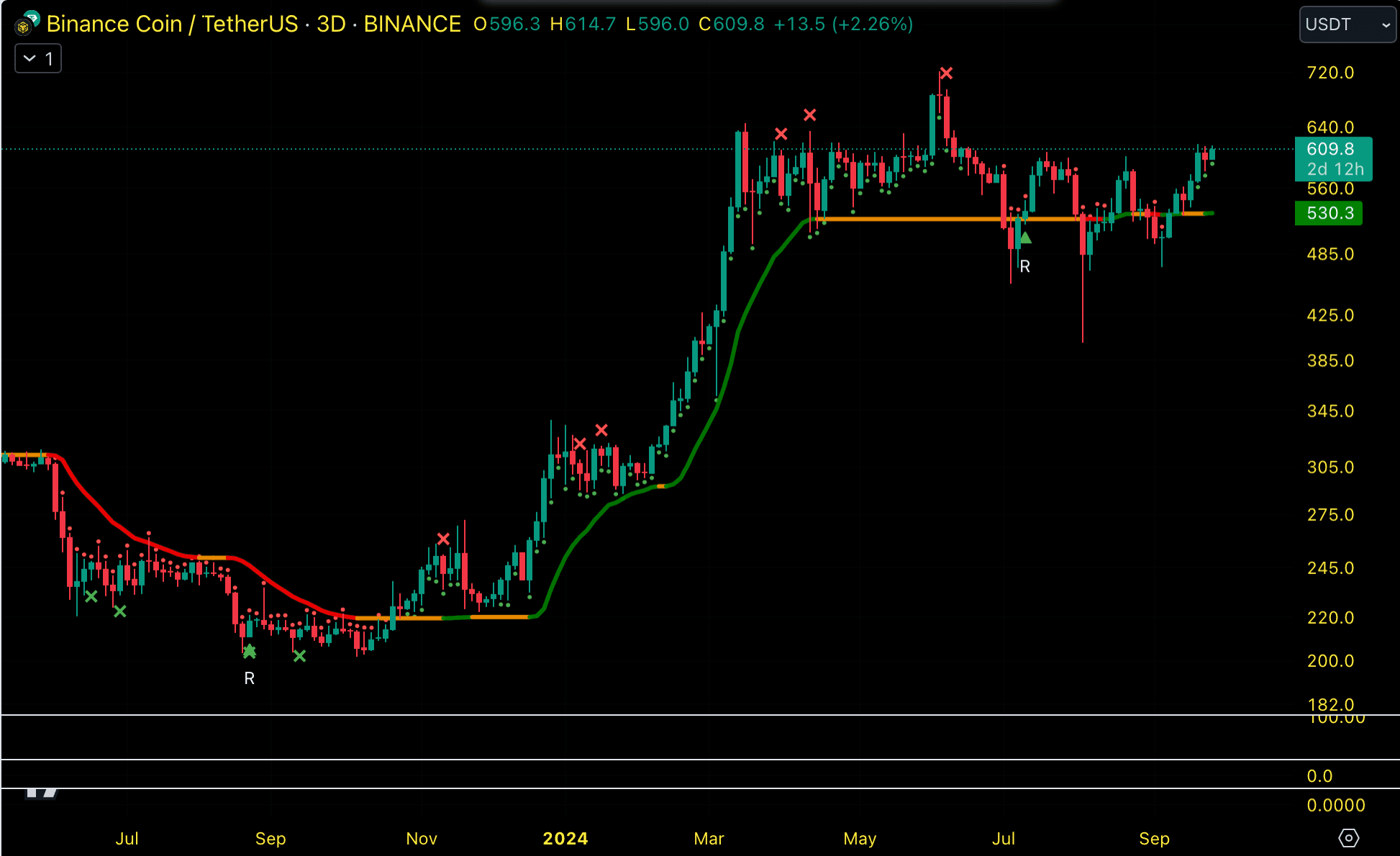Click the Nov label on time axis
Screen dimensions: 1400x856
coord(422,839)
